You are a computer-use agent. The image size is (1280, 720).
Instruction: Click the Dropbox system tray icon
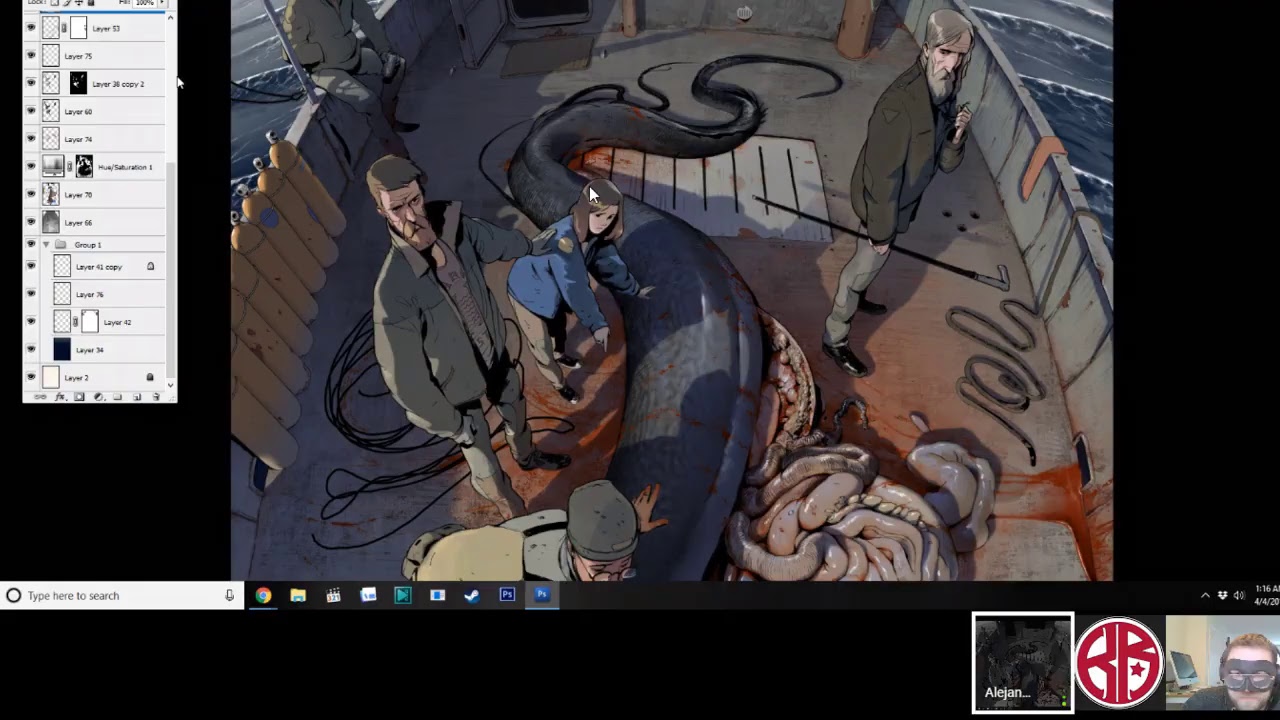[1222, 595]
